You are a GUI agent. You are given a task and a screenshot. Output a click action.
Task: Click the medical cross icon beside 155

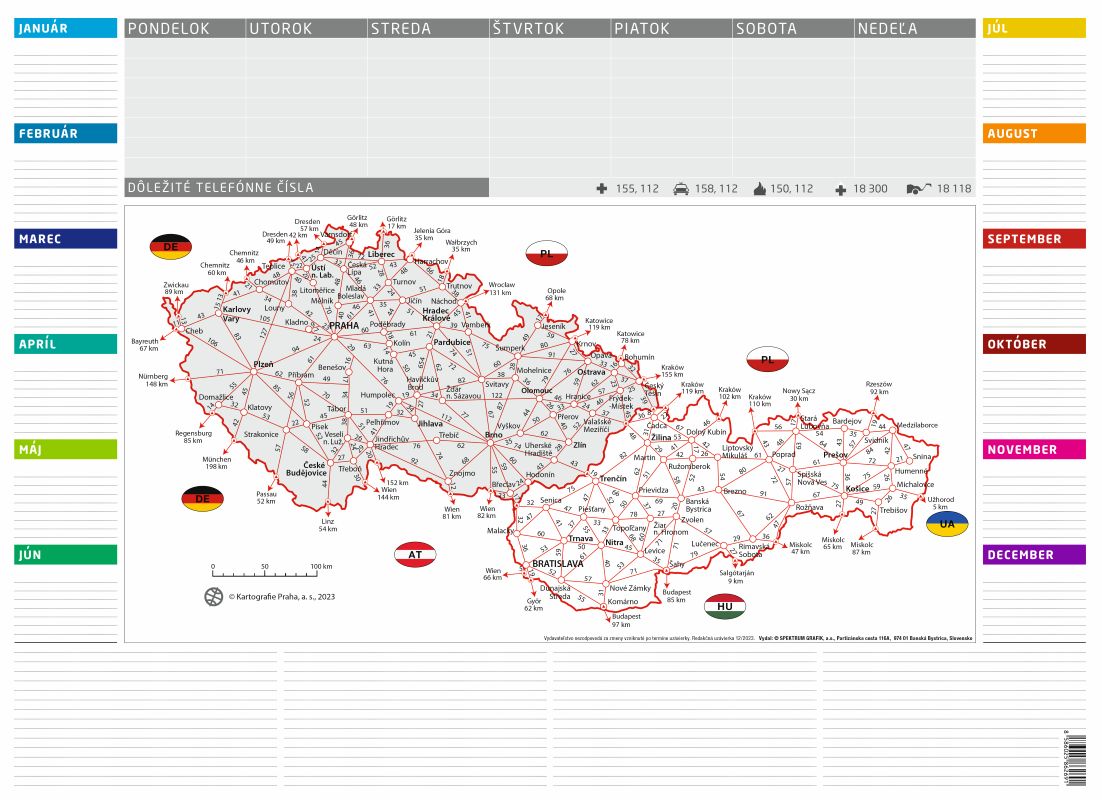coord(601,188)
